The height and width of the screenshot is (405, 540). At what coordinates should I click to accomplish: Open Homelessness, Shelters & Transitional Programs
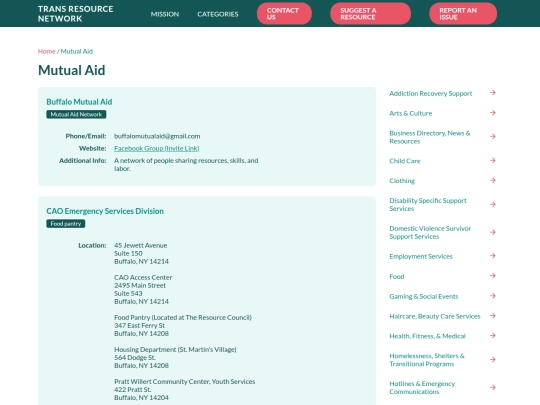pos(427,360)
